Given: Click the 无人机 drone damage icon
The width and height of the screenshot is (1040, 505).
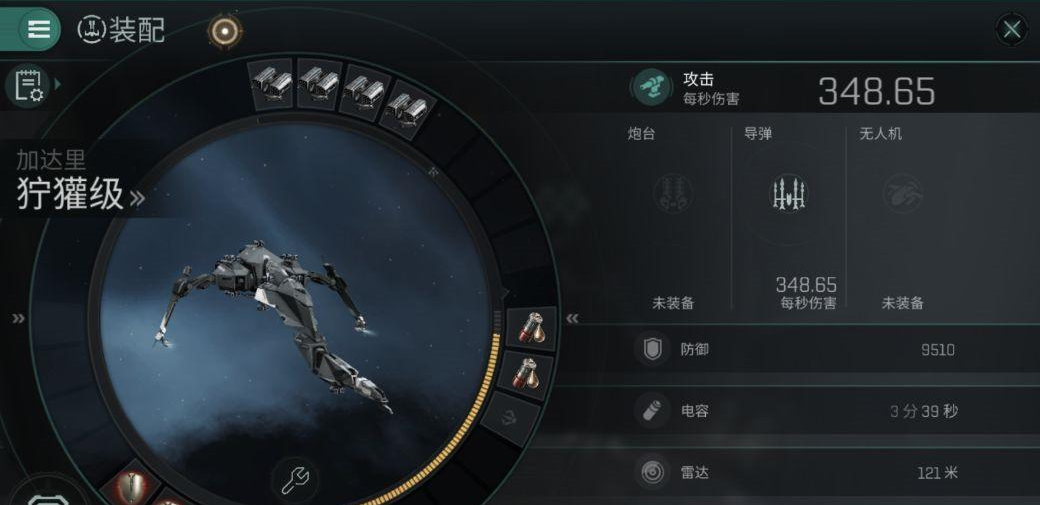Looking at the screenshot, I should [x=903, y=193].
